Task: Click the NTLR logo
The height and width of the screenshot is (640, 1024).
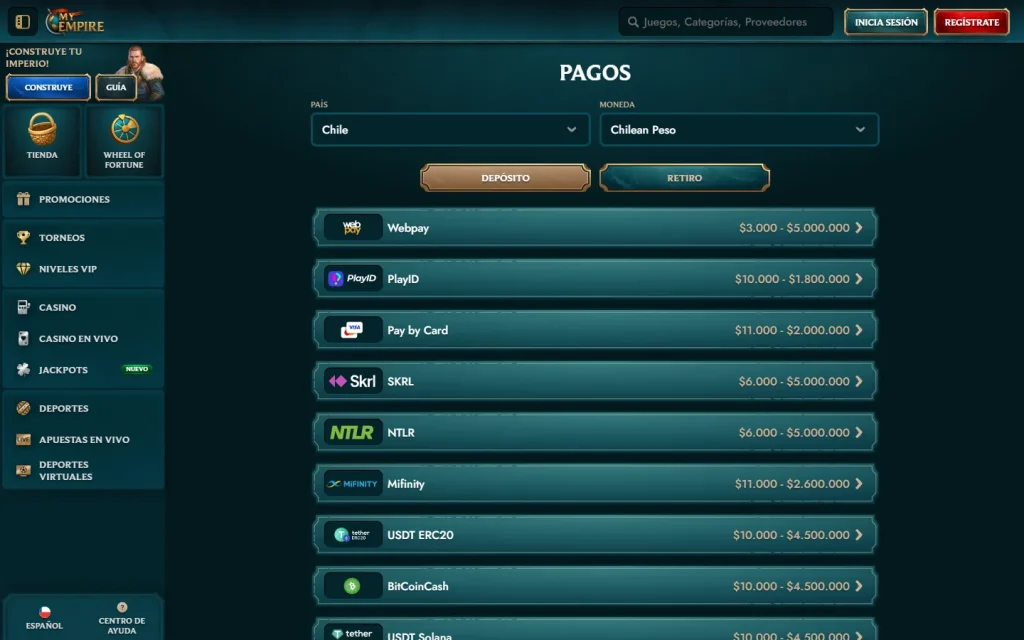Action: pos(353,432)
